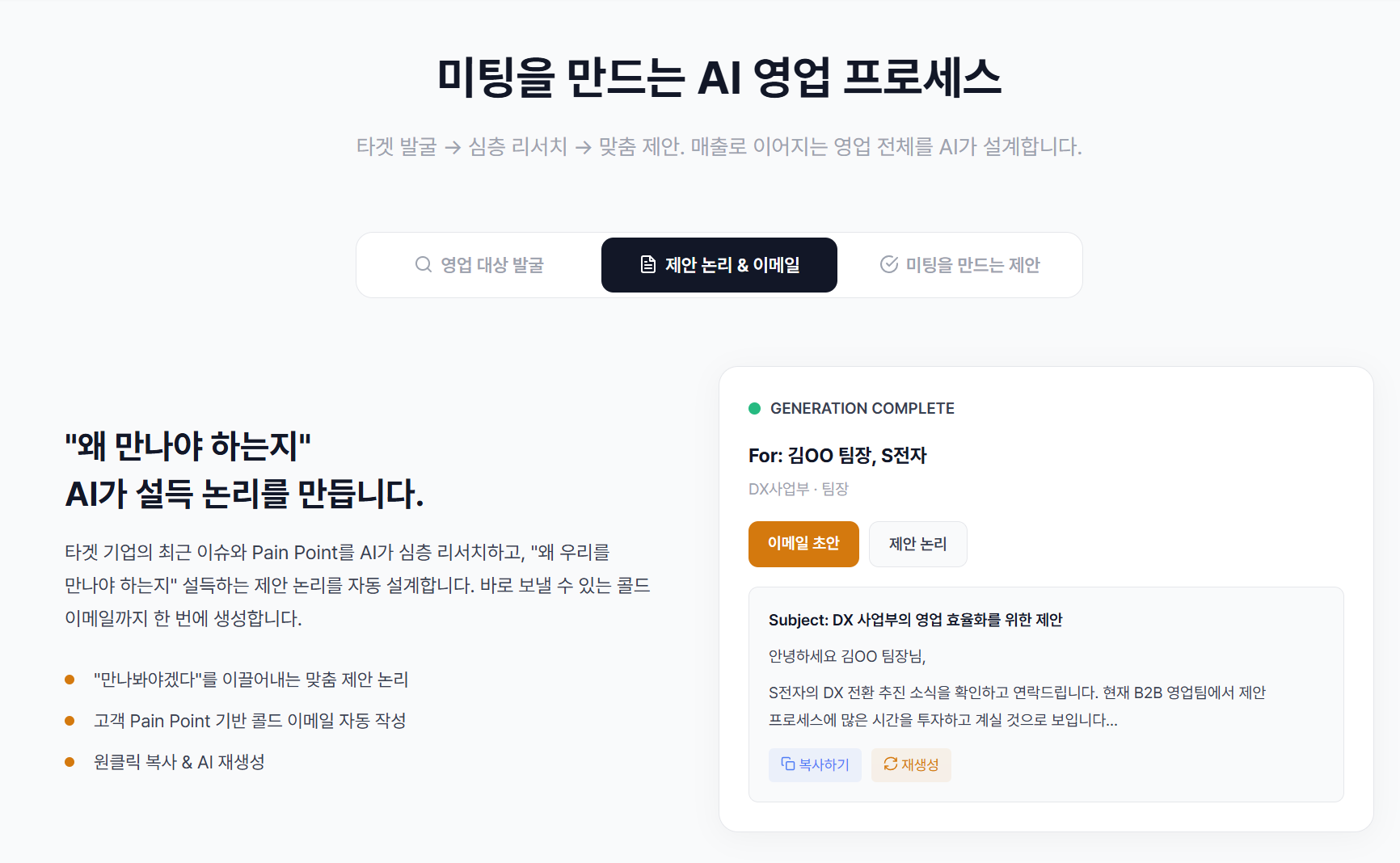
Task: Select the highlighted orange 이메일 초안 pill
Action: tap(803, 544)
